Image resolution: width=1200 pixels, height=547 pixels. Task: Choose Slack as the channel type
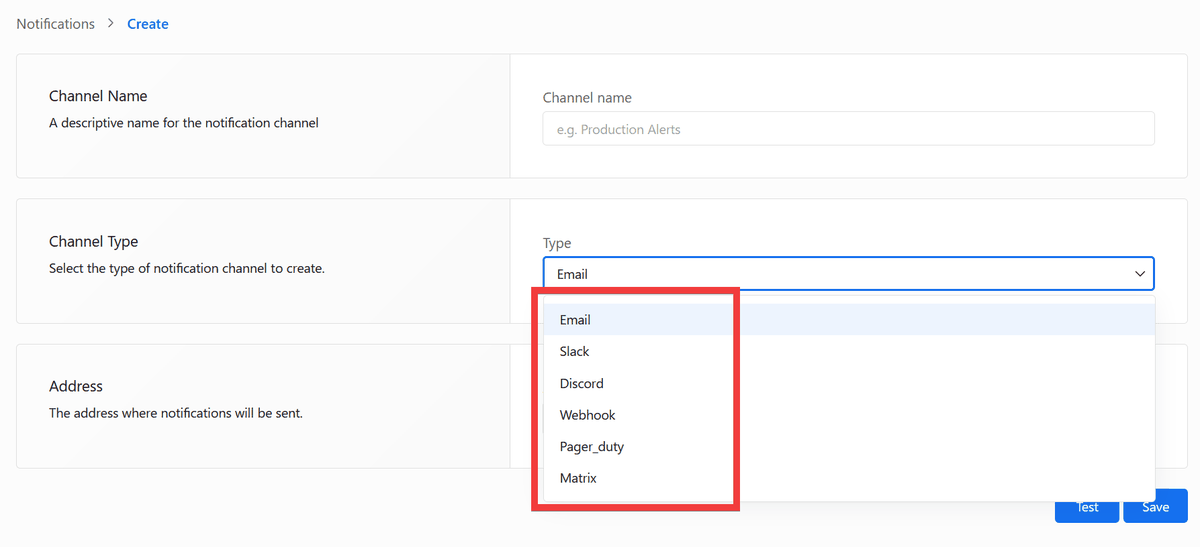pyautogui.click(x=575, y=352)
